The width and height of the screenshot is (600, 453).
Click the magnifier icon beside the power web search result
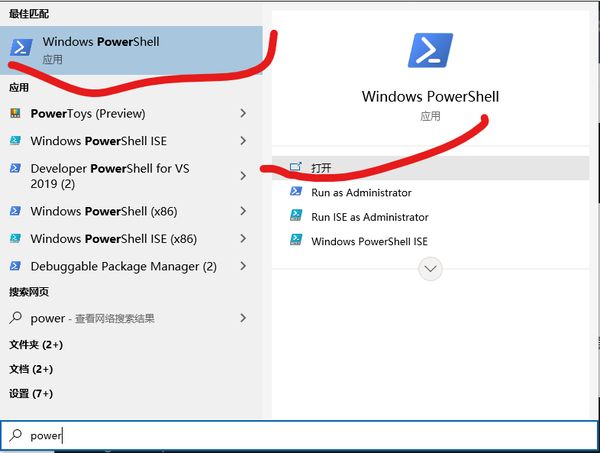click(x=15, y=318)
